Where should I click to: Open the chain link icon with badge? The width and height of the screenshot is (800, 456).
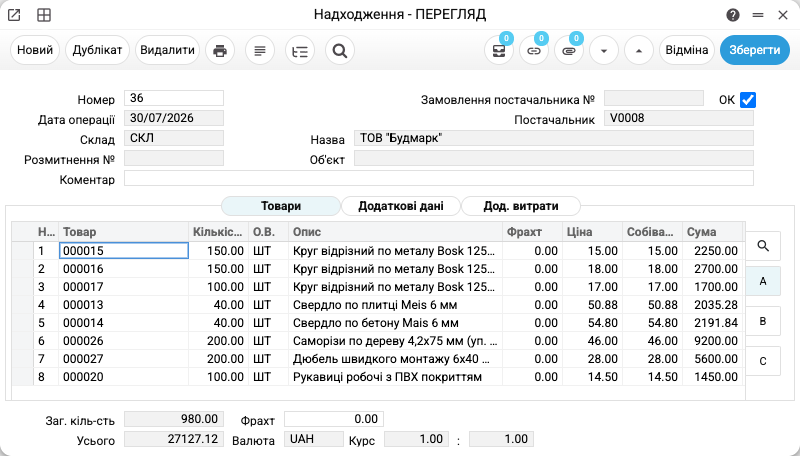point(534,50)
